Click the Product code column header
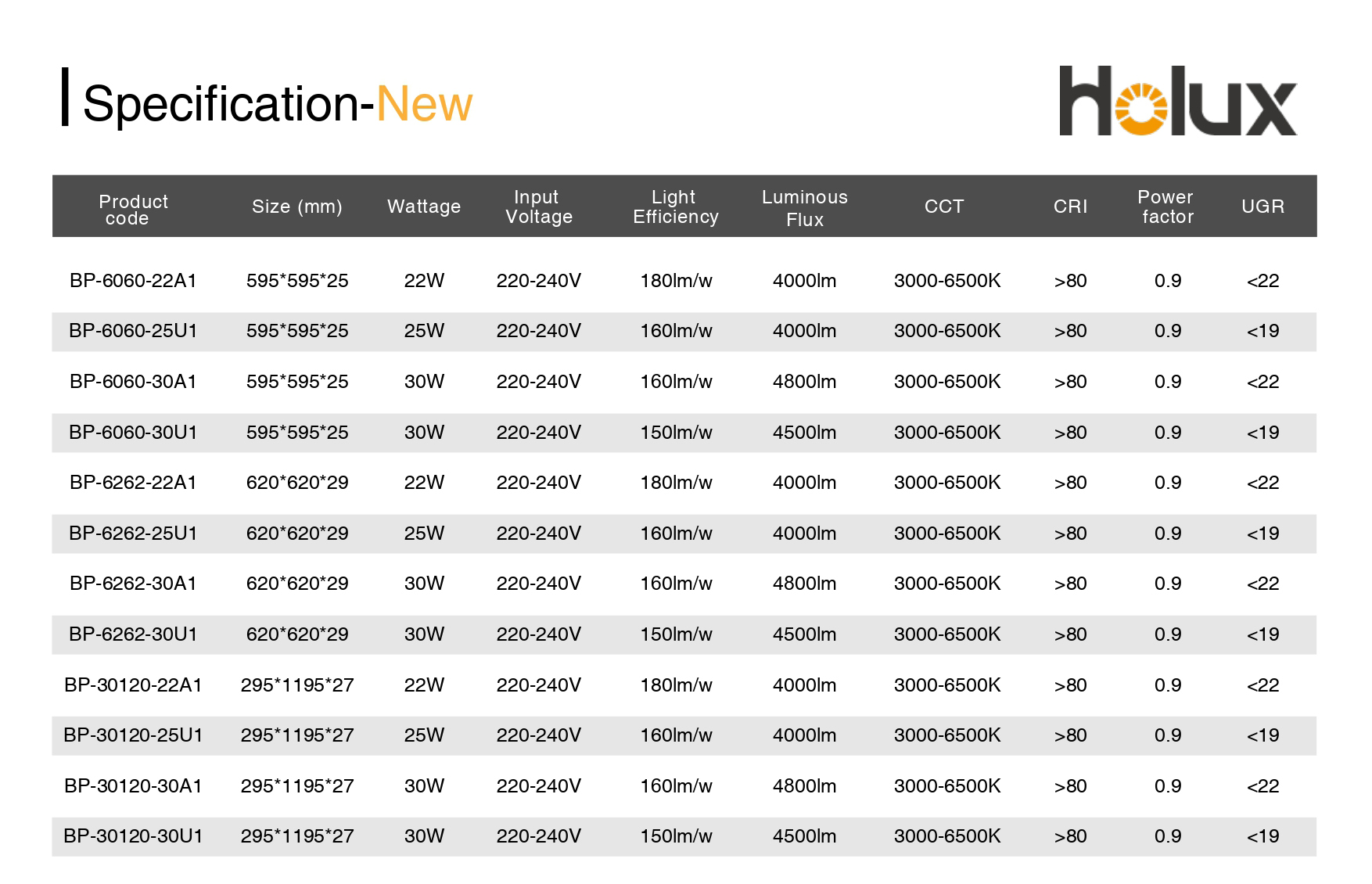1372x884 pixels. [x=133, y=209]
